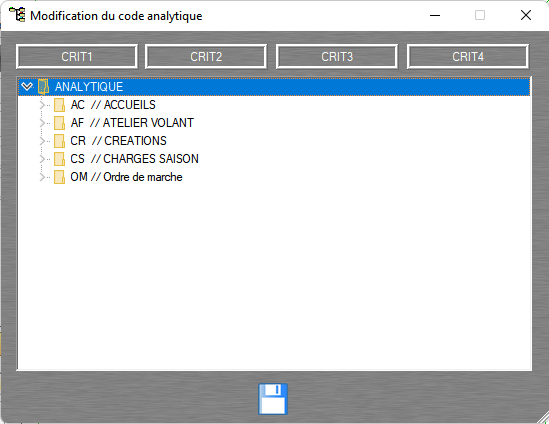Click the CRIT3 button

tap(337, 56)
